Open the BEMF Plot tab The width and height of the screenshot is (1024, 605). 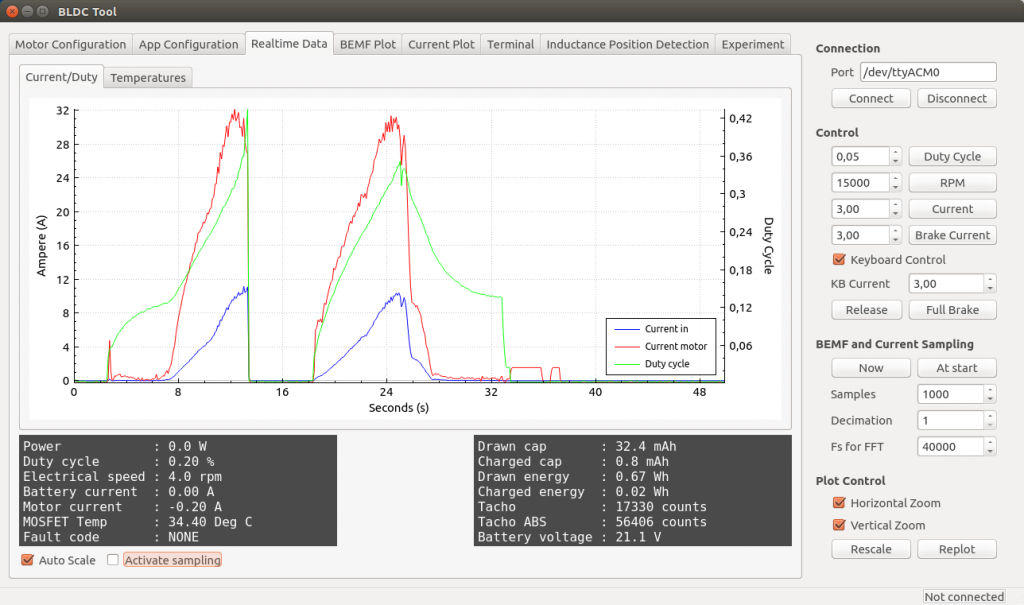click(368, 44)
